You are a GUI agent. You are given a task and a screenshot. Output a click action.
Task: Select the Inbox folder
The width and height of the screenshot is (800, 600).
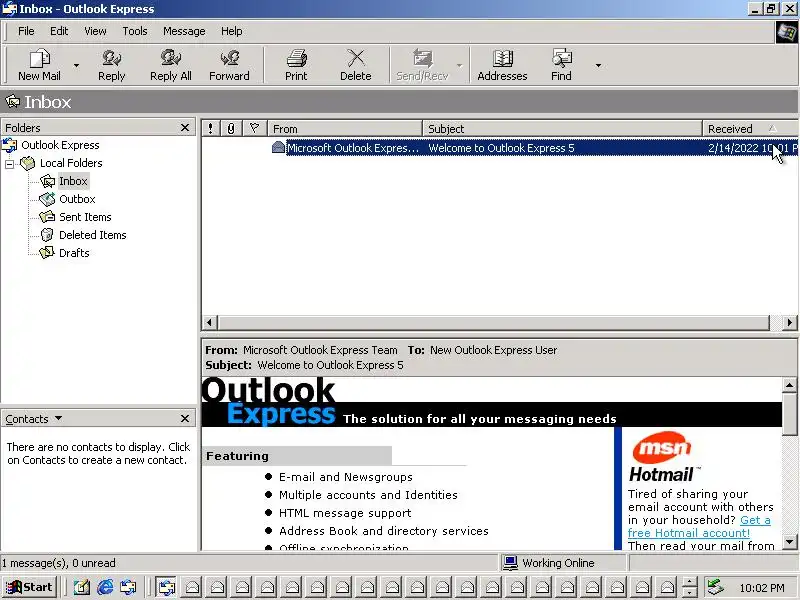click(73, 181)
